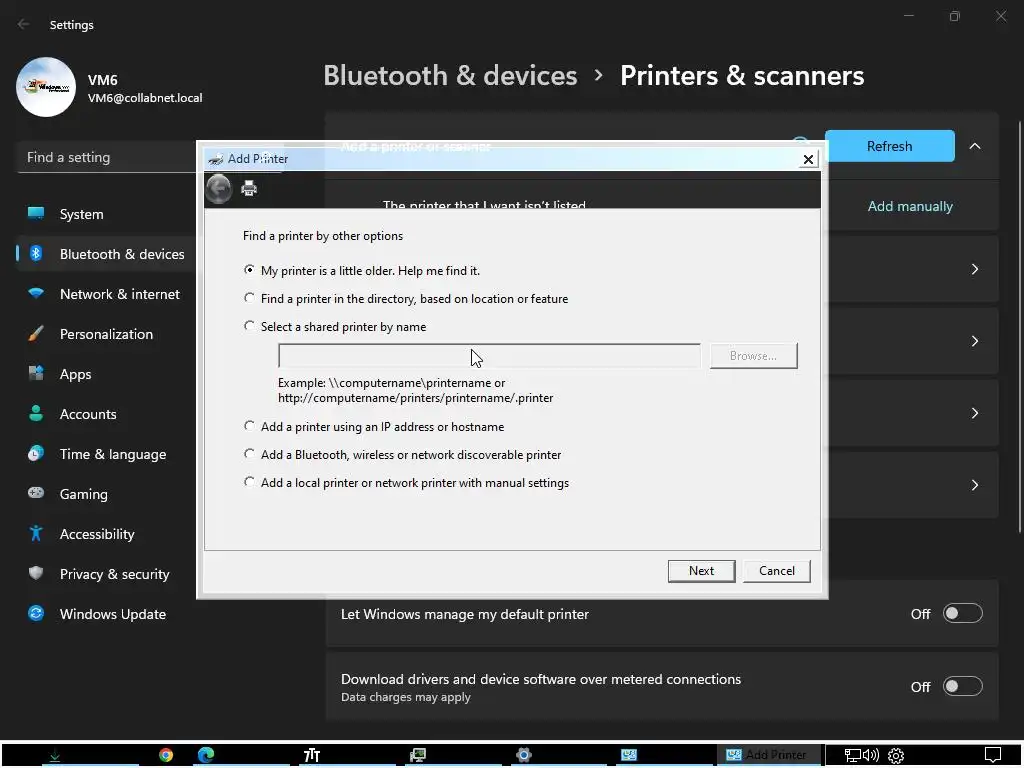The image size is (1024, 768).
Task: Click the Time & language clock icon
Action: tap(36, 453)
